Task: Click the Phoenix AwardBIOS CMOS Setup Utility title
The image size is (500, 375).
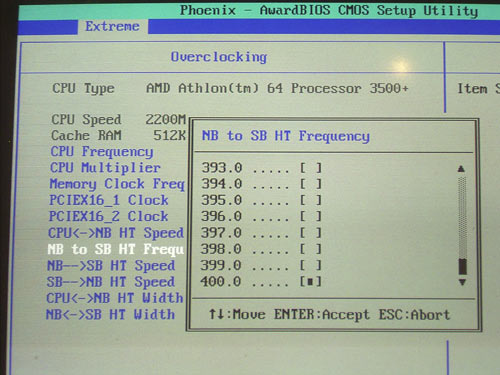Action: click(329, 11)
